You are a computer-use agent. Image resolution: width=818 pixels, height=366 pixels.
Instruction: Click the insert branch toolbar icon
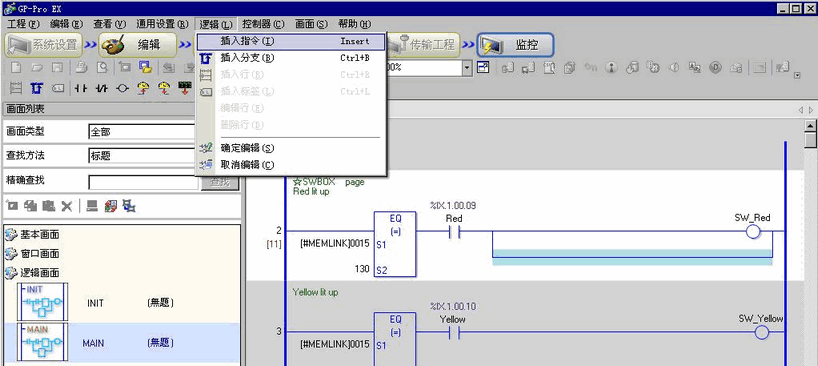click(37, 89)
